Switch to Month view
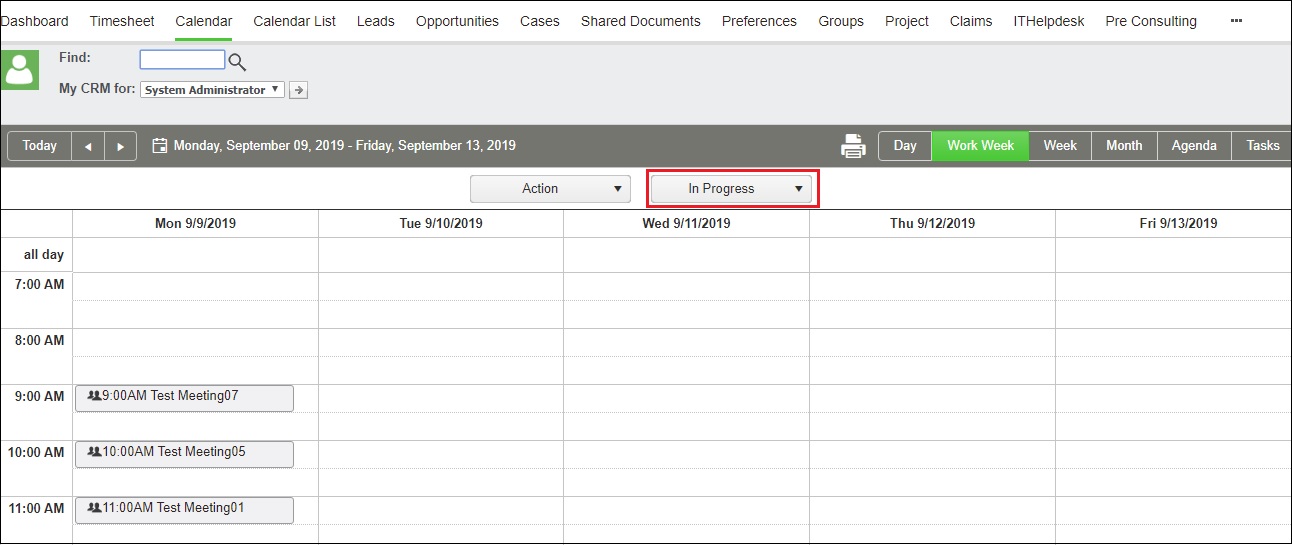The image size is (1292, 545). tap(1124, 146)
